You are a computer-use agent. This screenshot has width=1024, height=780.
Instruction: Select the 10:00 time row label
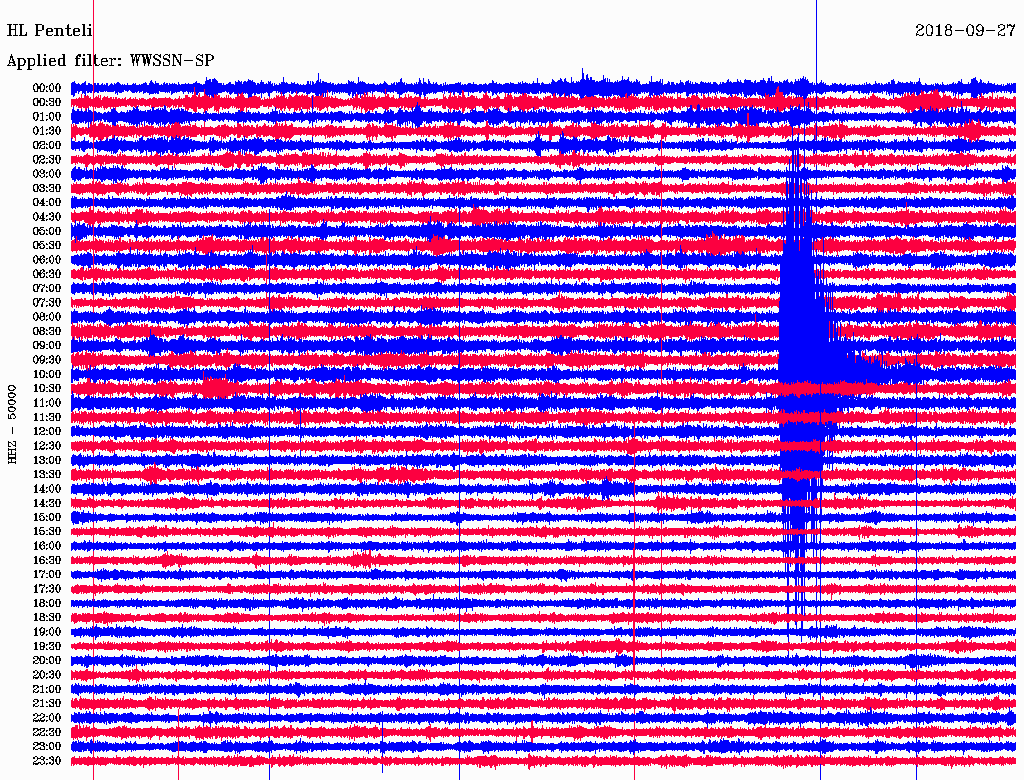[x=46, y=374]
